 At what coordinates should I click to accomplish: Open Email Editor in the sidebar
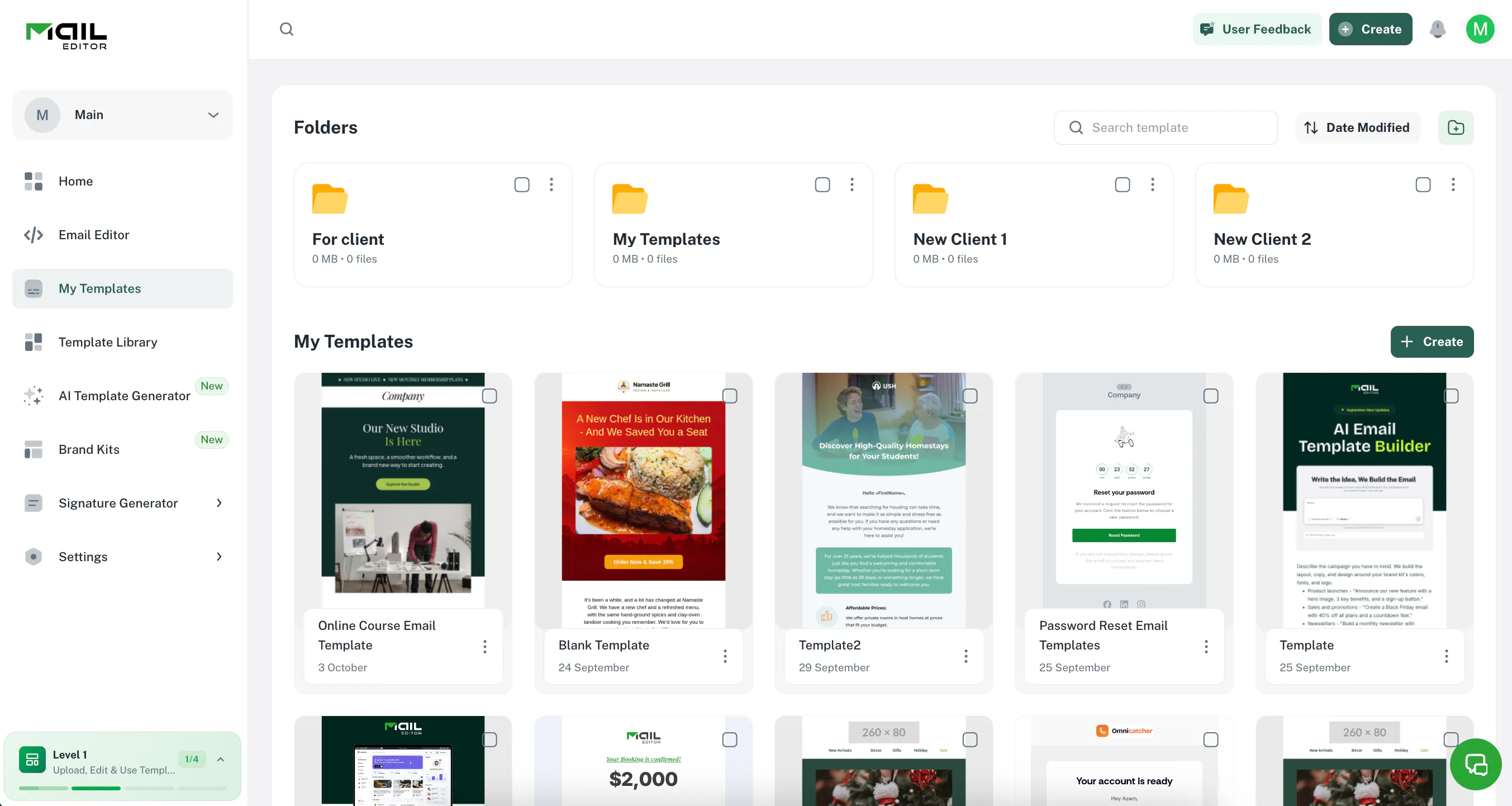click(123, 234)
